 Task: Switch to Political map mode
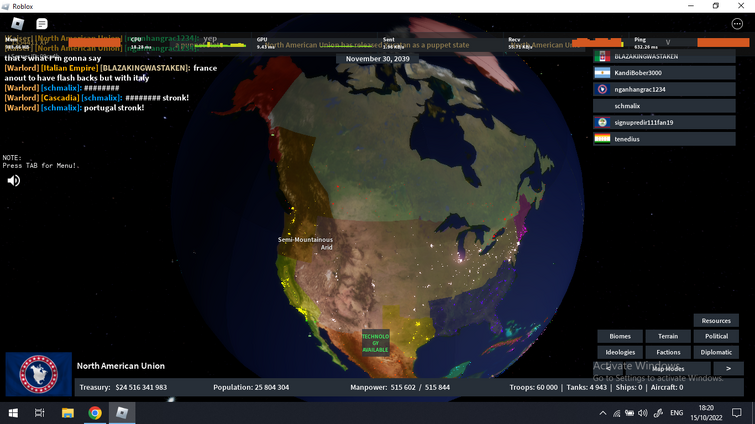coord(716,336)
